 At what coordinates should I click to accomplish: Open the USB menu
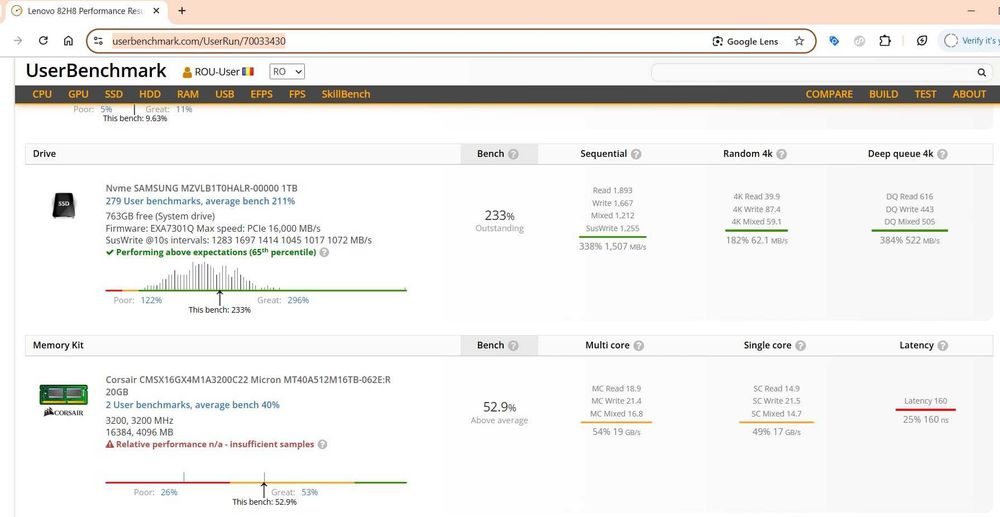224,94
